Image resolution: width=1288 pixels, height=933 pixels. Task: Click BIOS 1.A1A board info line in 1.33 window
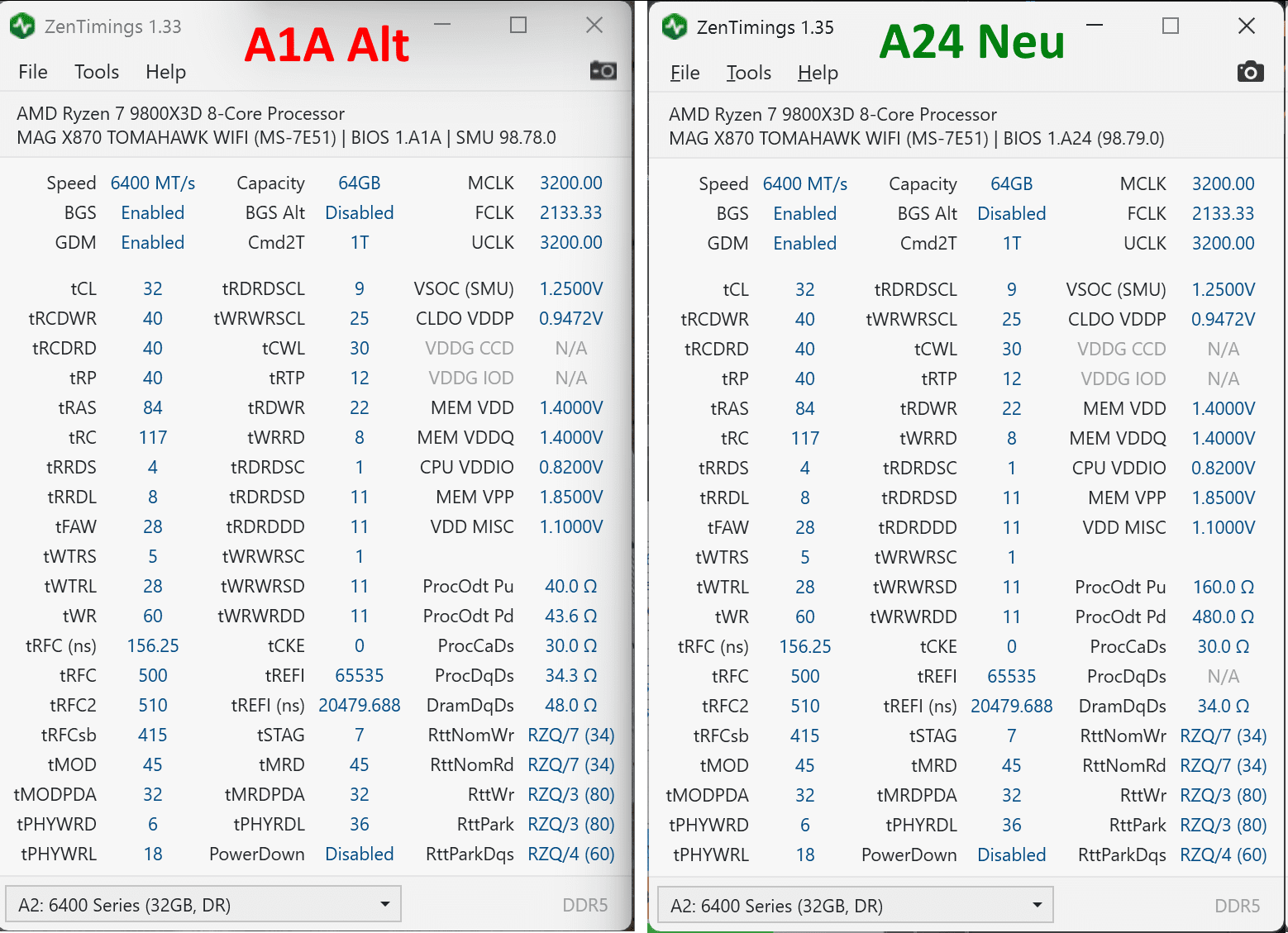click(286, 137)
